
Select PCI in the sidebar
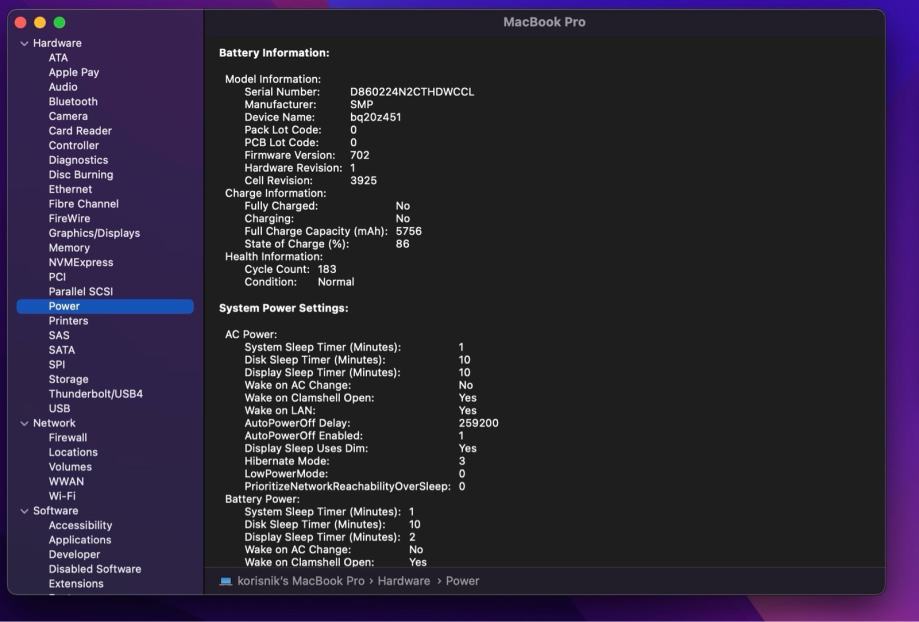tap(57, 277)
